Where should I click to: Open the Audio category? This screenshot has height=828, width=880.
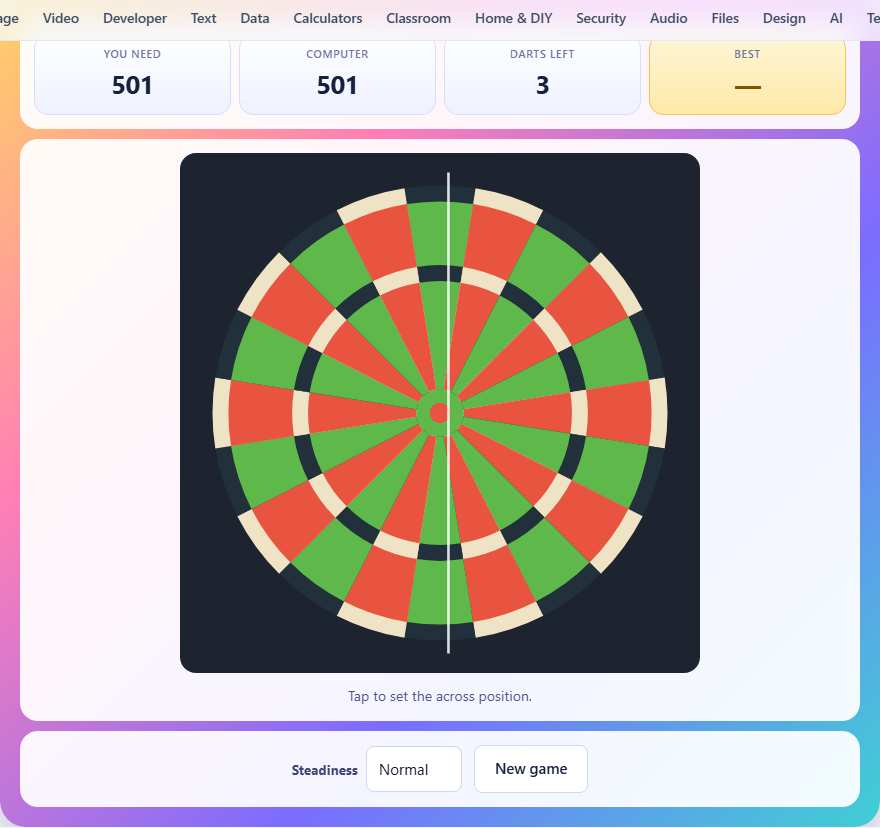pyautogui.click(x=668, y=19)
